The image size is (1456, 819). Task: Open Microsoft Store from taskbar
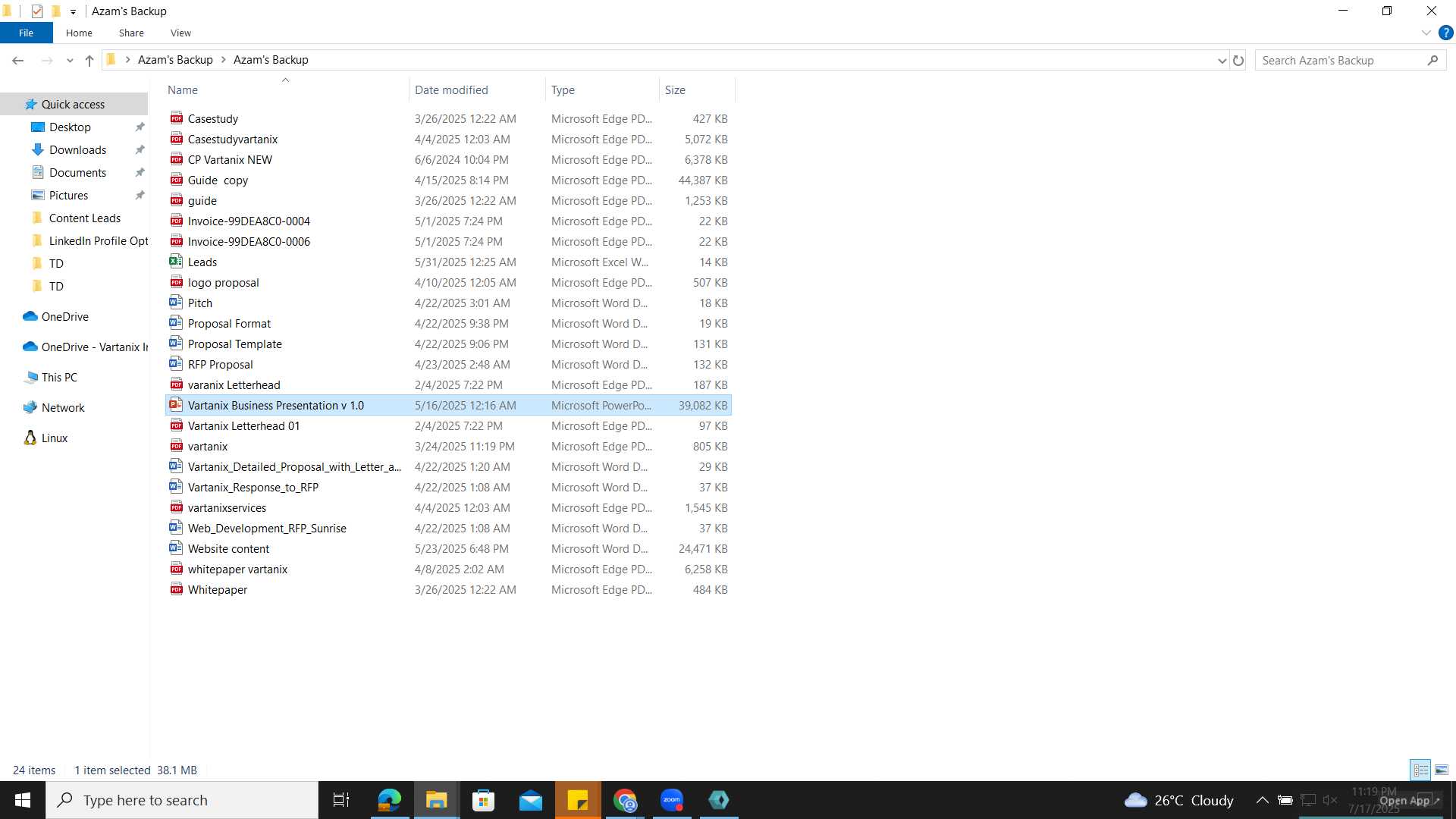coord(483,800)
